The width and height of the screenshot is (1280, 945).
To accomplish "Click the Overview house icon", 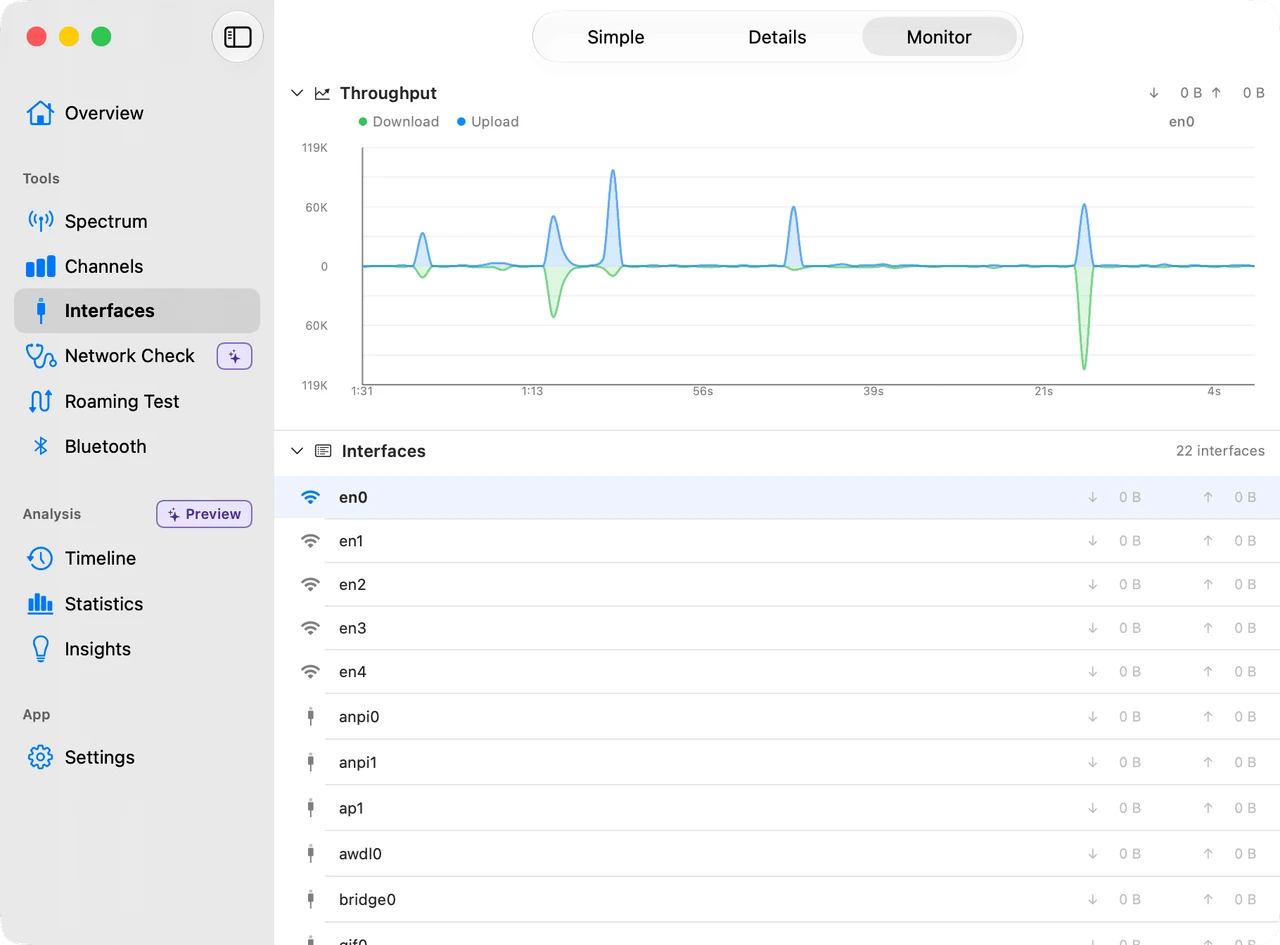I will click(40, 113).
